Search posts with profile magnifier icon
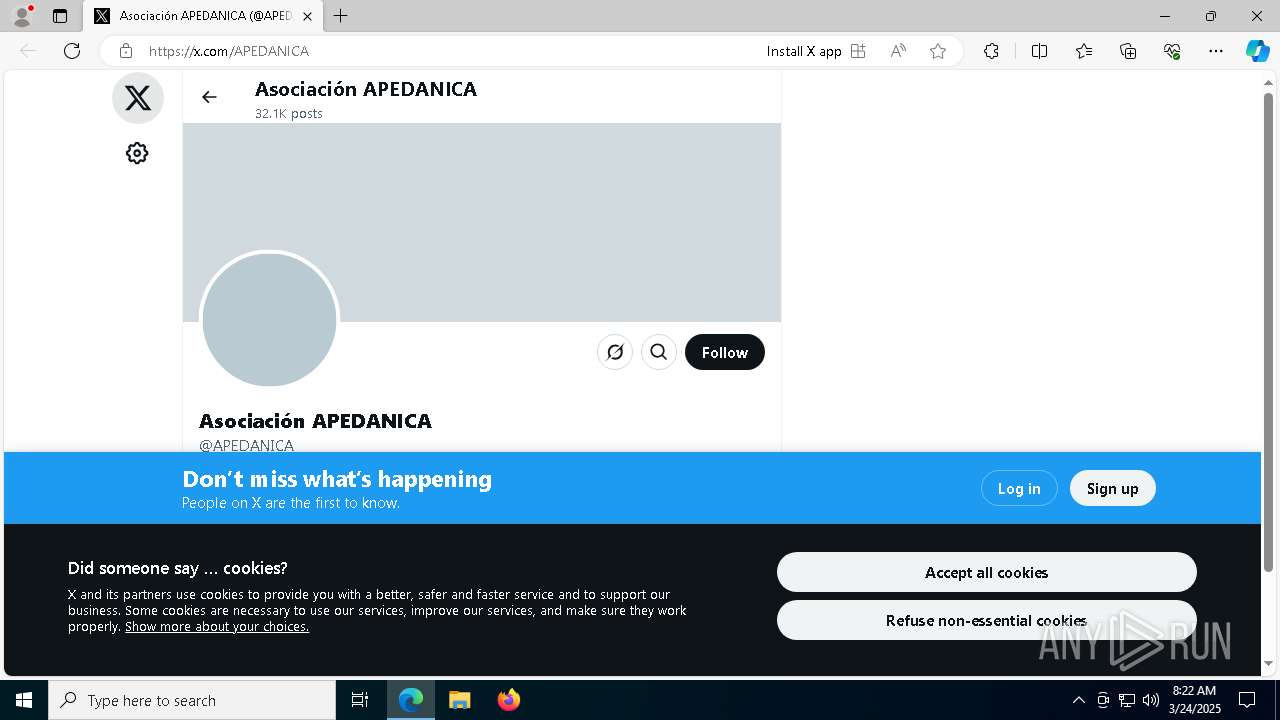1280x720 pixels. pos(659,352)
